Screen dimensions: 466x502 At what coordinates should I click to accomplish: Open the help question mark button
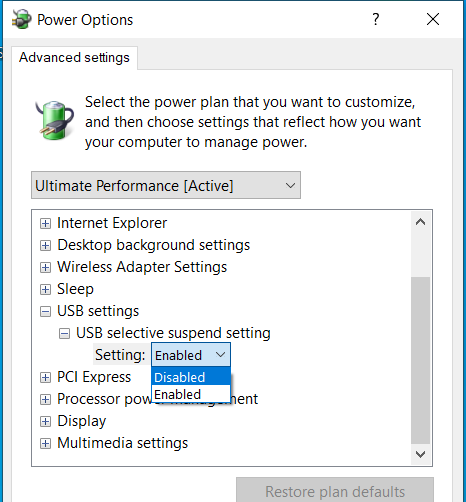376,19
